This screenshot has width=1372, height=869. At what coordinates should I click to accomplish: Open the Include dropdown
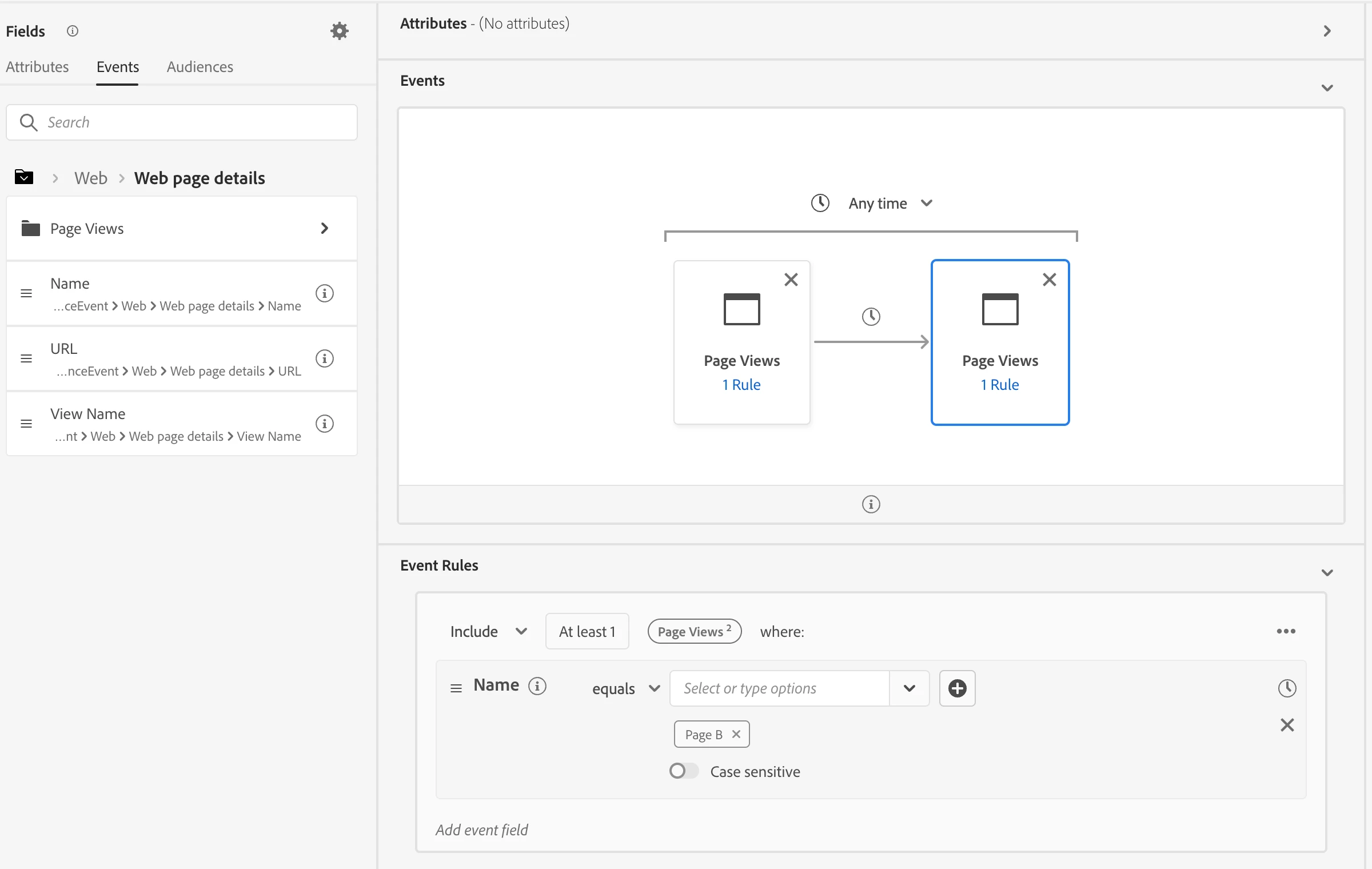coord(488,631)
